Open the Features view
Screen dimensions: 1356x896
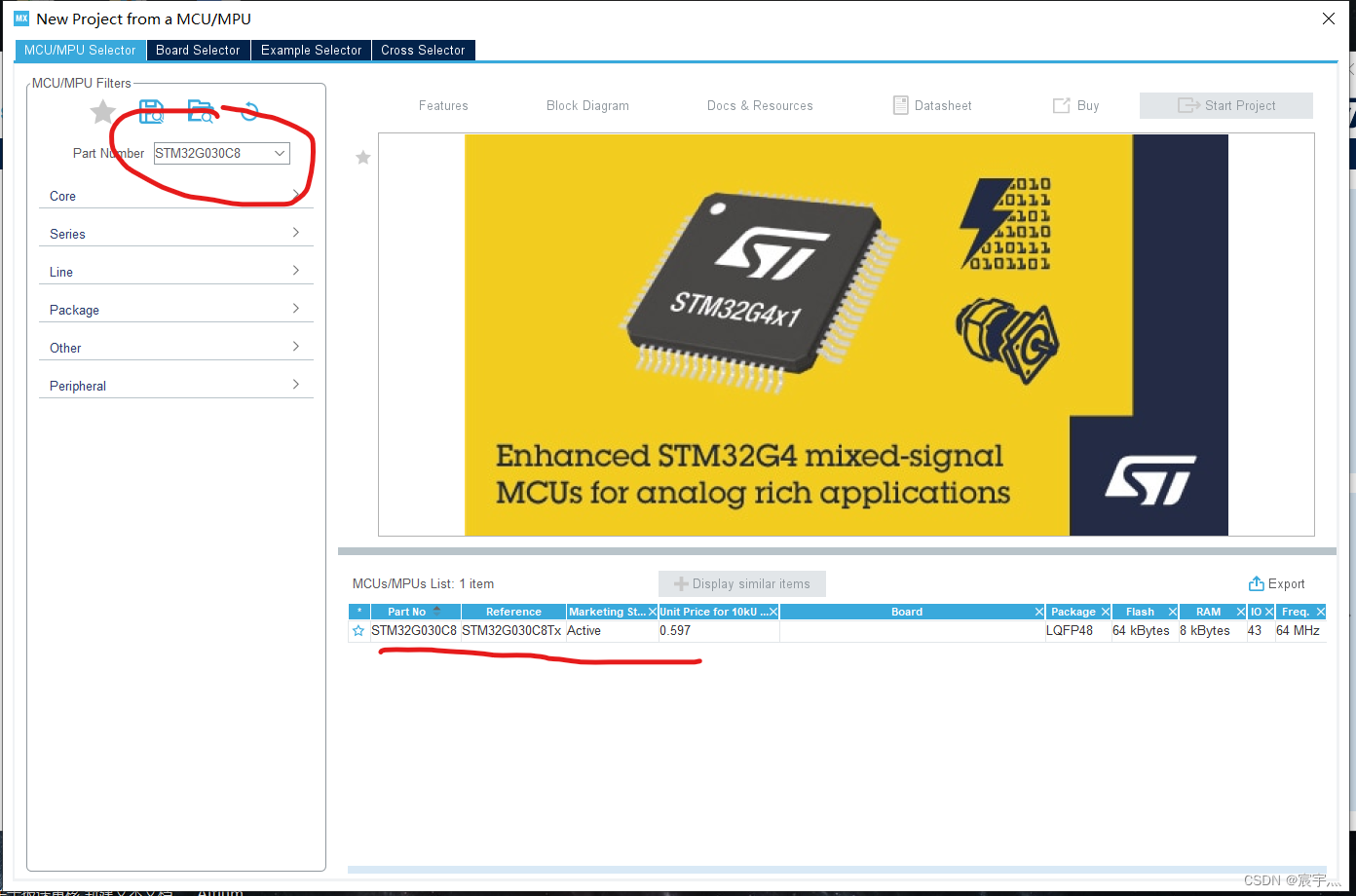(443, 105)
